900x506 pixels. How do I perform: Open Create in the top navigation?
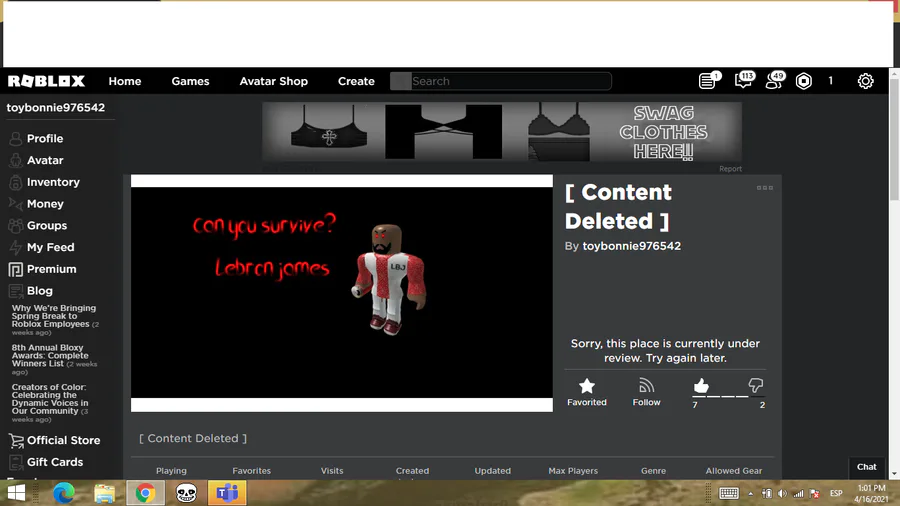(356, 81)
